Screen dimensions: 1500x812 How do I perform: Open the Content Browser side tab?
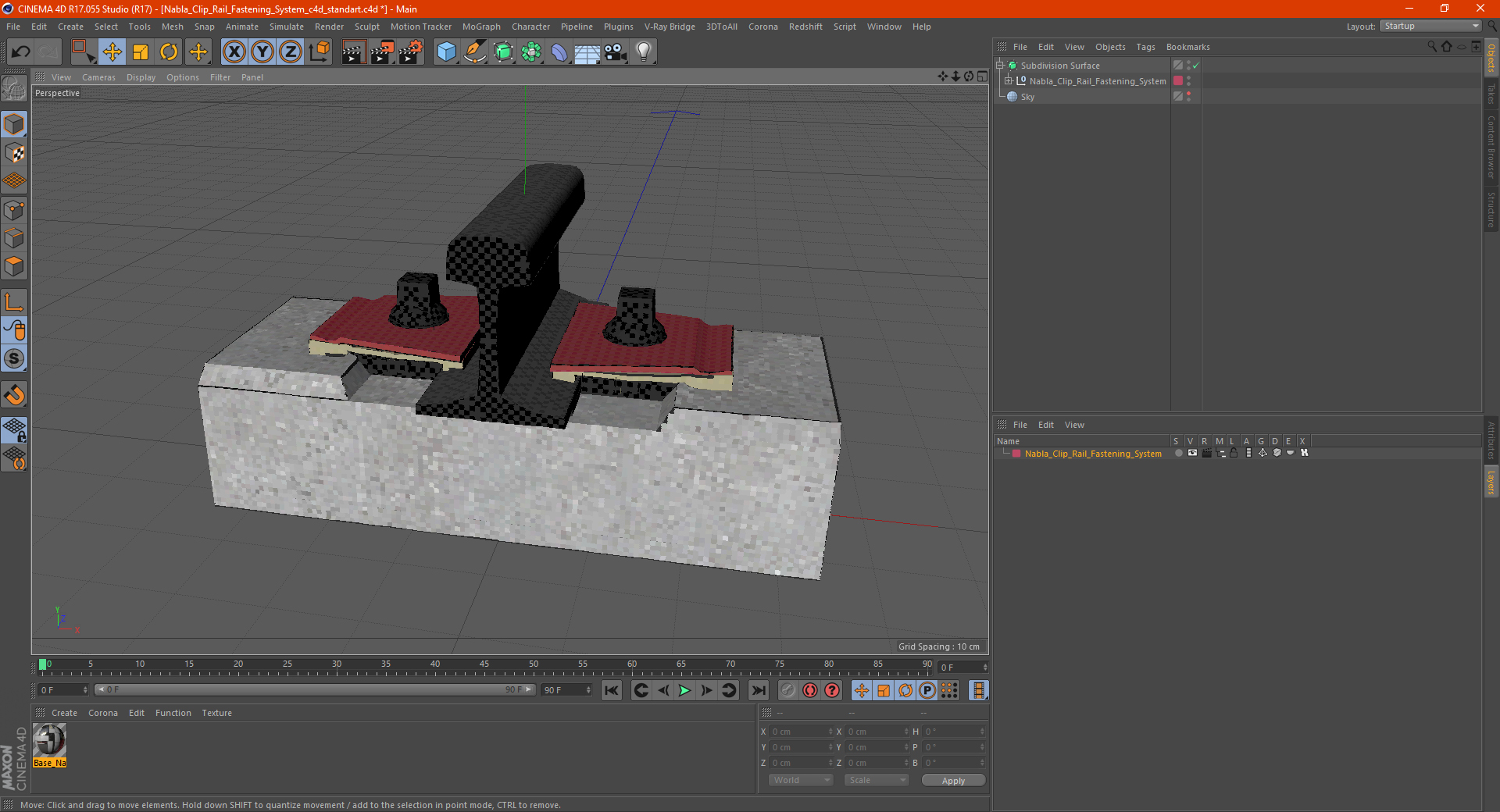[x=1491, y=147]
